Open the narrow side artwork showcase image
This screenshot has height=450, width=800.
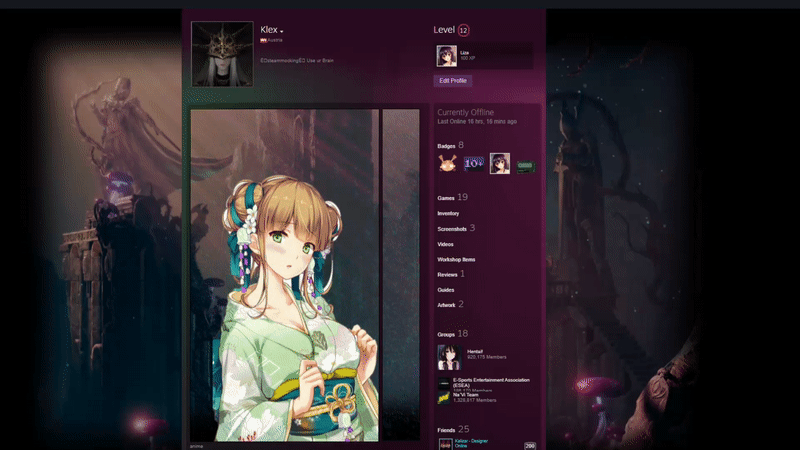[401, 275]
